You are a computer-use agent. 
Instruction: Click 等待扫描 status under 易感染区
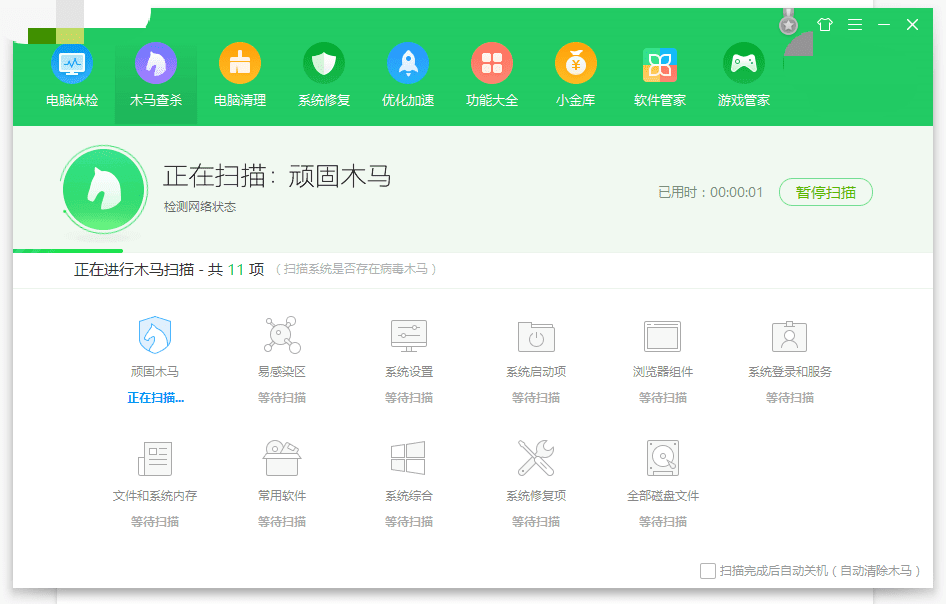(282, 398)
